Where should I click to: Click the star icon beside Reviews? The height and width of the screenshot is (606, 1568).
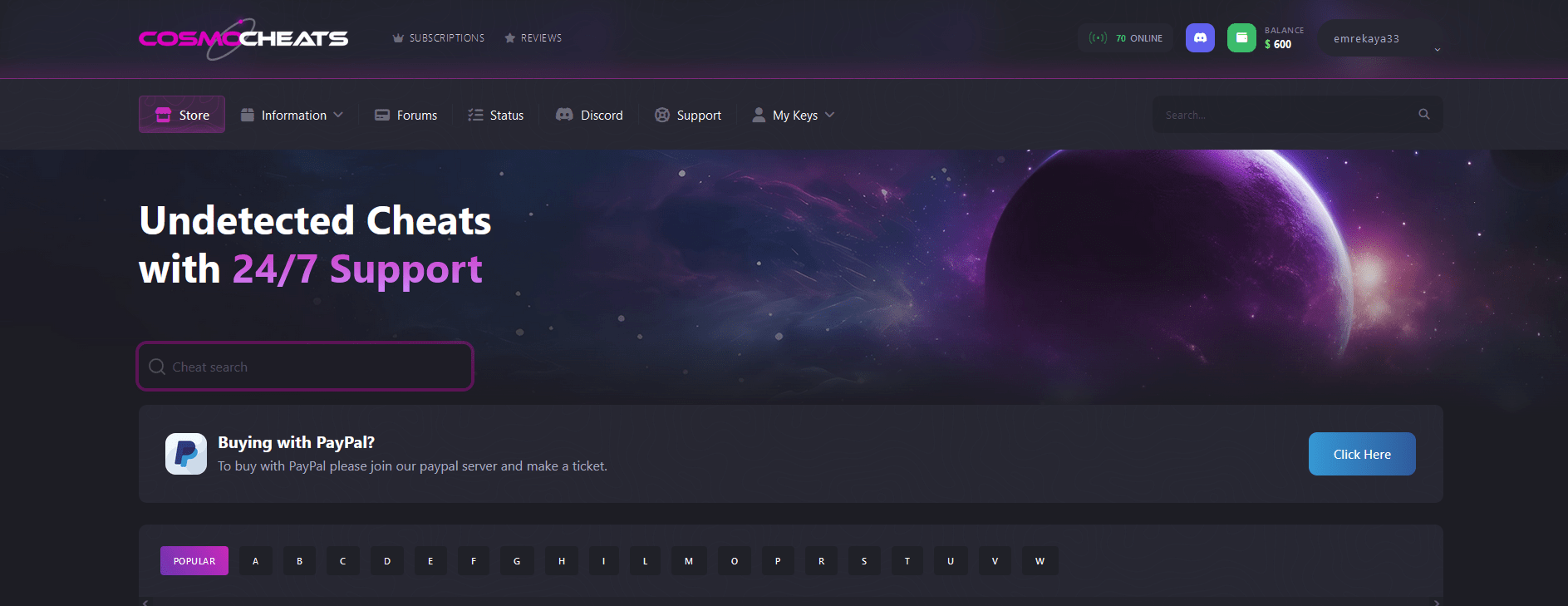pos(510,38)
